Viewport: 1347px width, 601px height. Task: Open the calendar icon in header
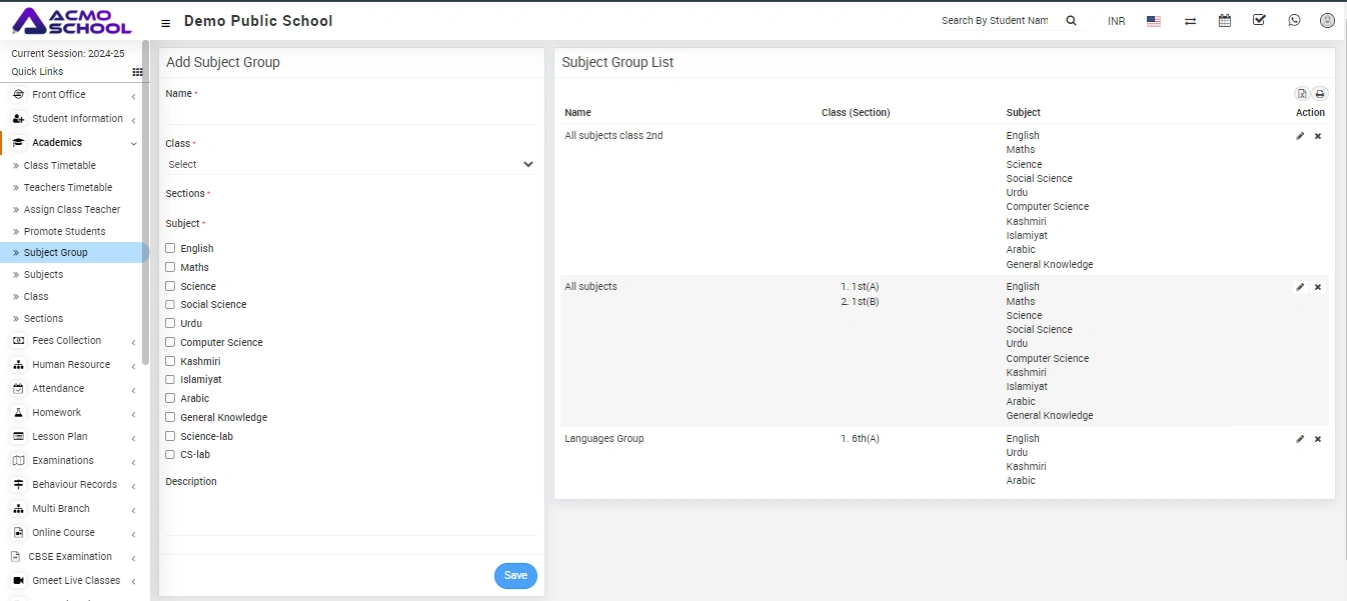click(x=1224, y=21)
